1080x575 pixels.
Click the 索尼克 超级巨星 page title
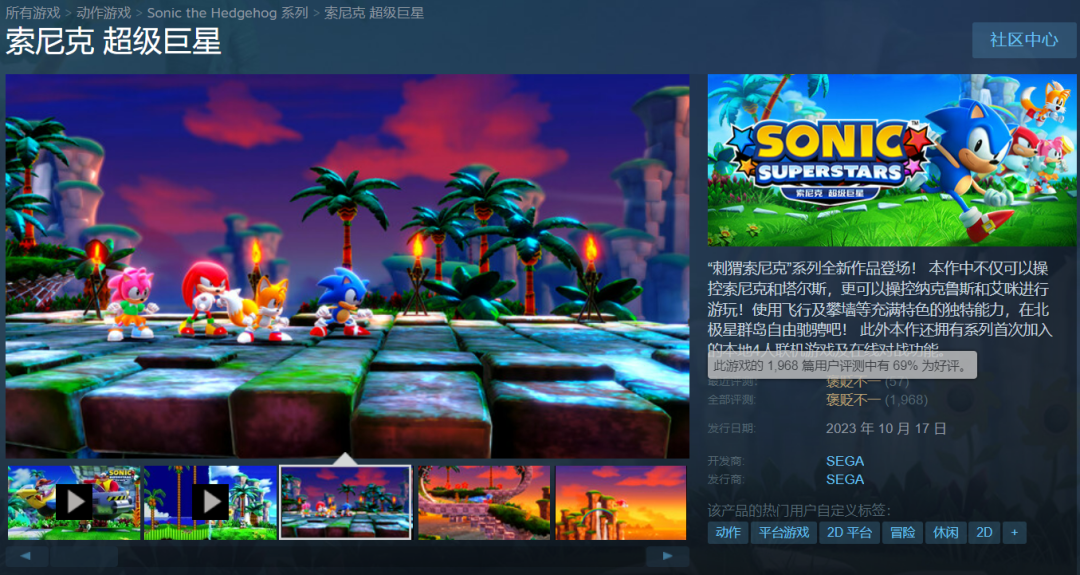pyautogui.click(x=114, y=42)
